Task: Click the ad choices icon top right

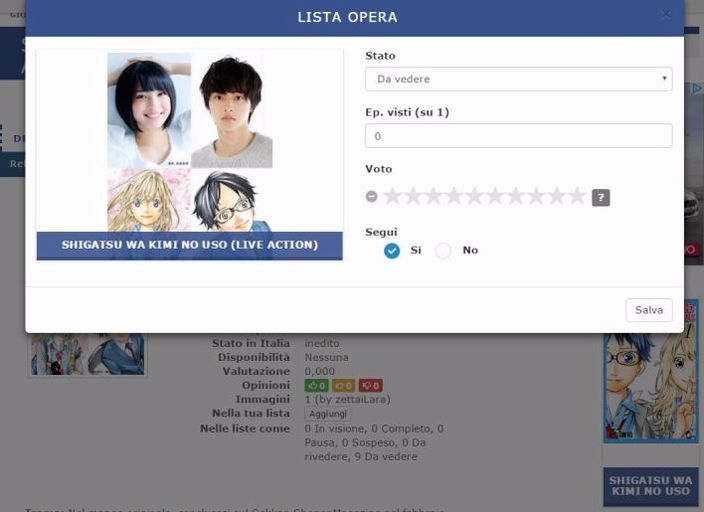Action: coord(697,88)
